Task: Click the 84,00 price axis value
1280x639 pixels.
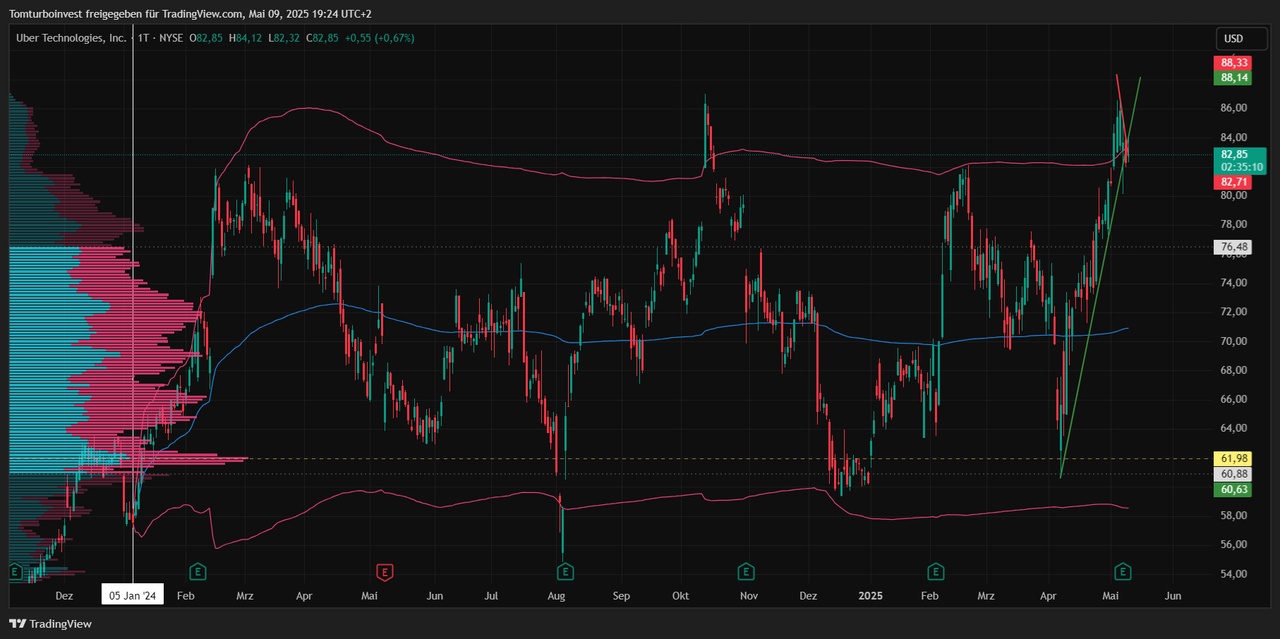Action: 1233,137
